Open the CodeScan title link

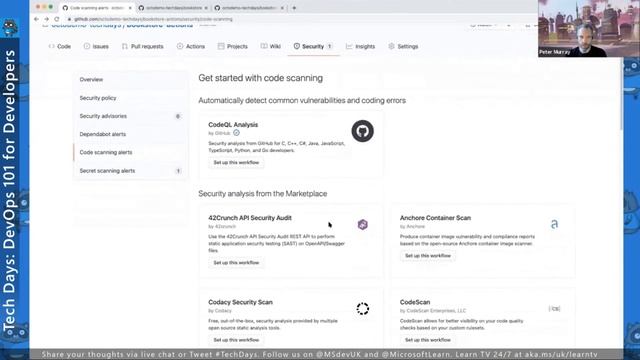tap(415, 302)
